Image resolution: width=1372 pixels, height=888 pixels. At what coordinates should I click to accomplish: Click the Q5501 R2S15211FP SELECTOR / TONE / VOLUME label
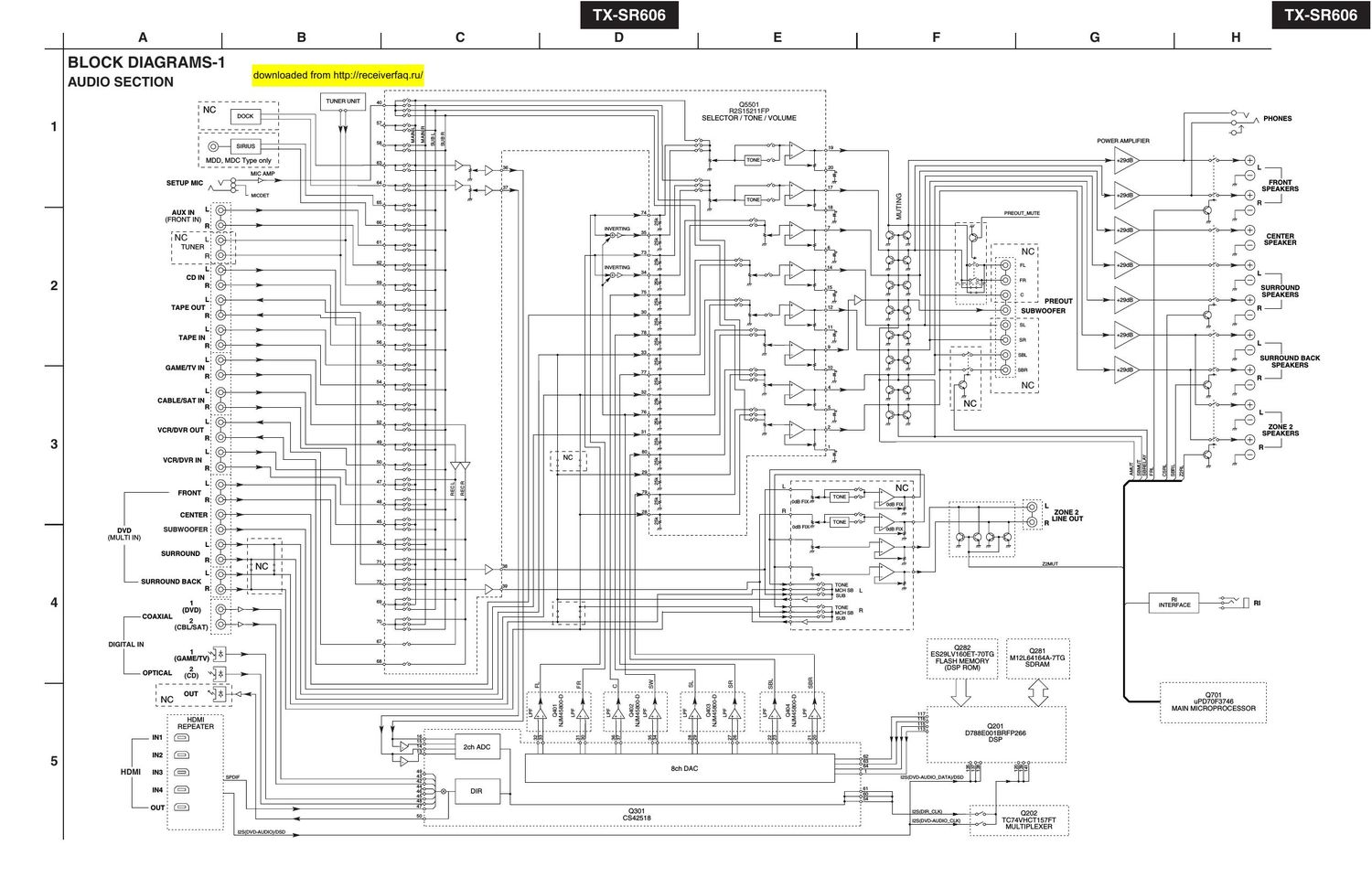click(749, 111)
